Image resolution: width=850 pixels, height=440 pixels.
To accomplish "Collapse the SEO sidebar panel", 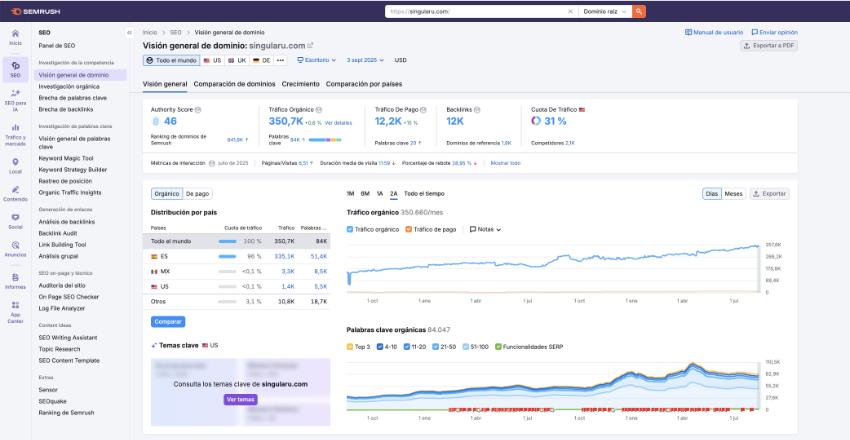I will coord(129,33).
